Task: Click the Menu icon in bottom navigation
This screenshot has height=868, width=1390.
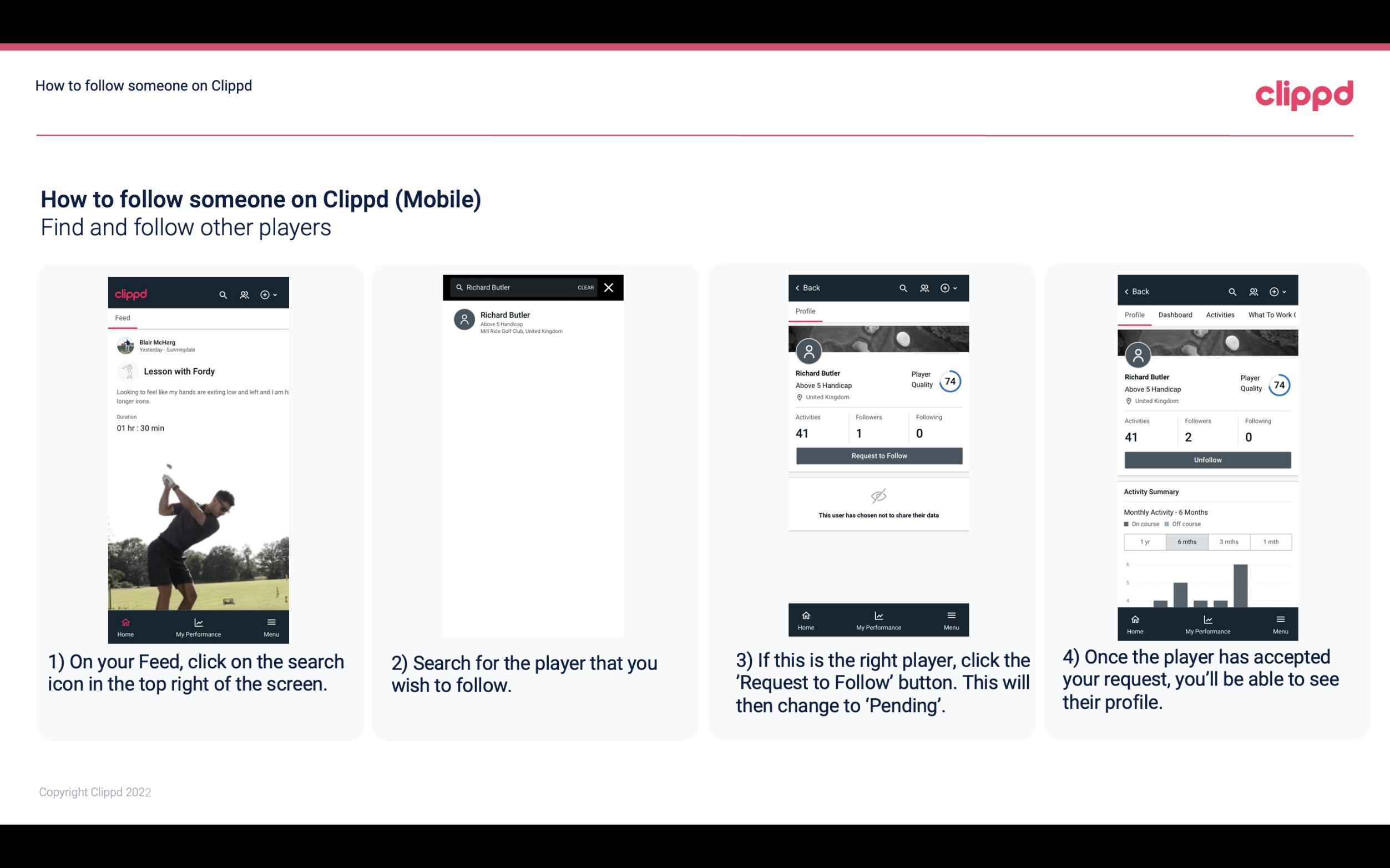Action: (271, 620)
